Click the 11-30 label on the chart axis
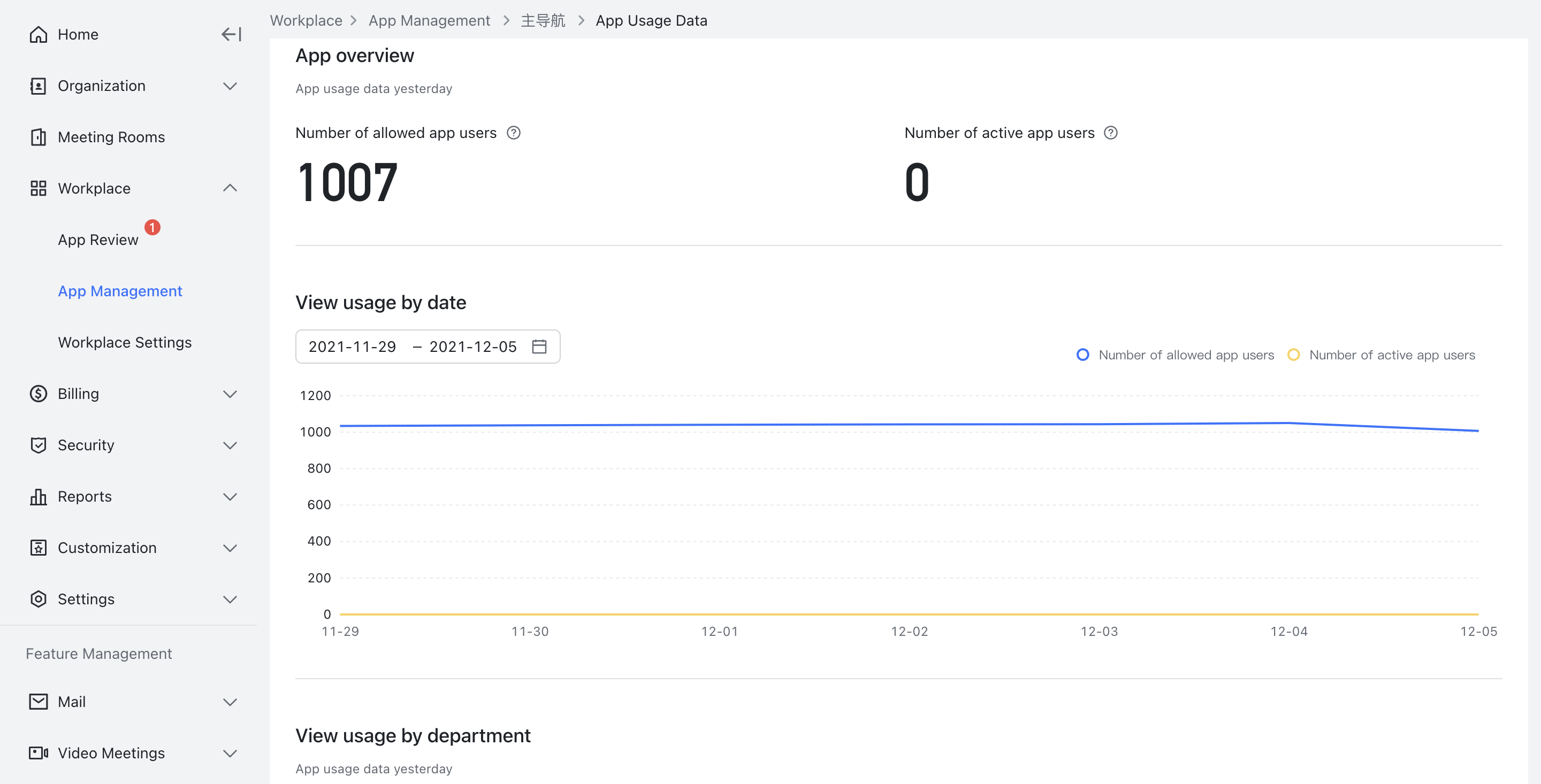This screenshot has width=1541, height=784. pyautogui.click(x=529, y=632)
